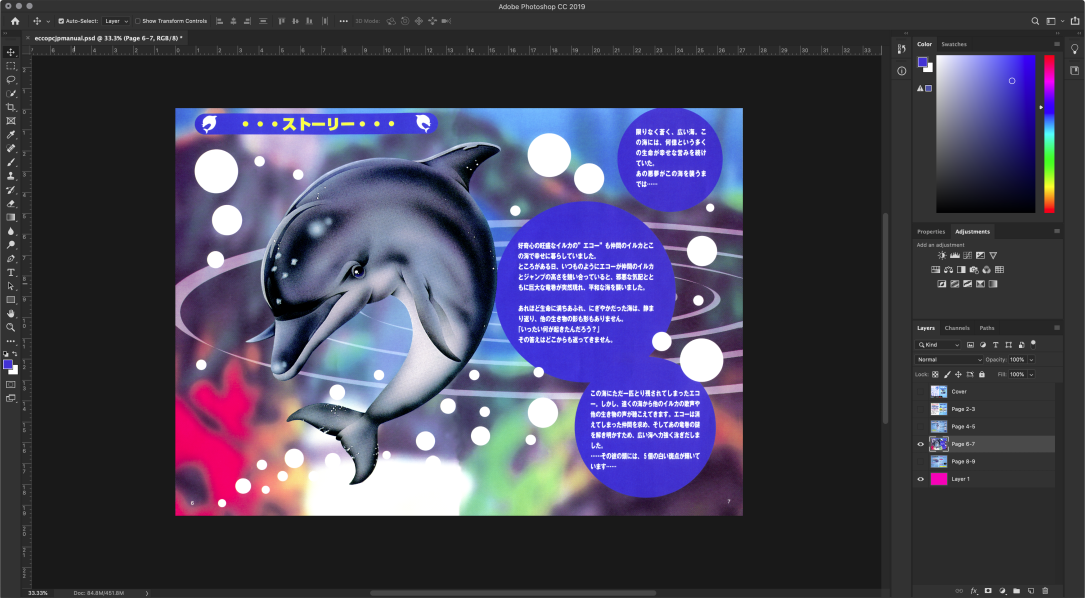This screenshot has width=1085, height=598.
Task: Expand the layer Opacity dropdown arrow
Action: coord(1031,359)
